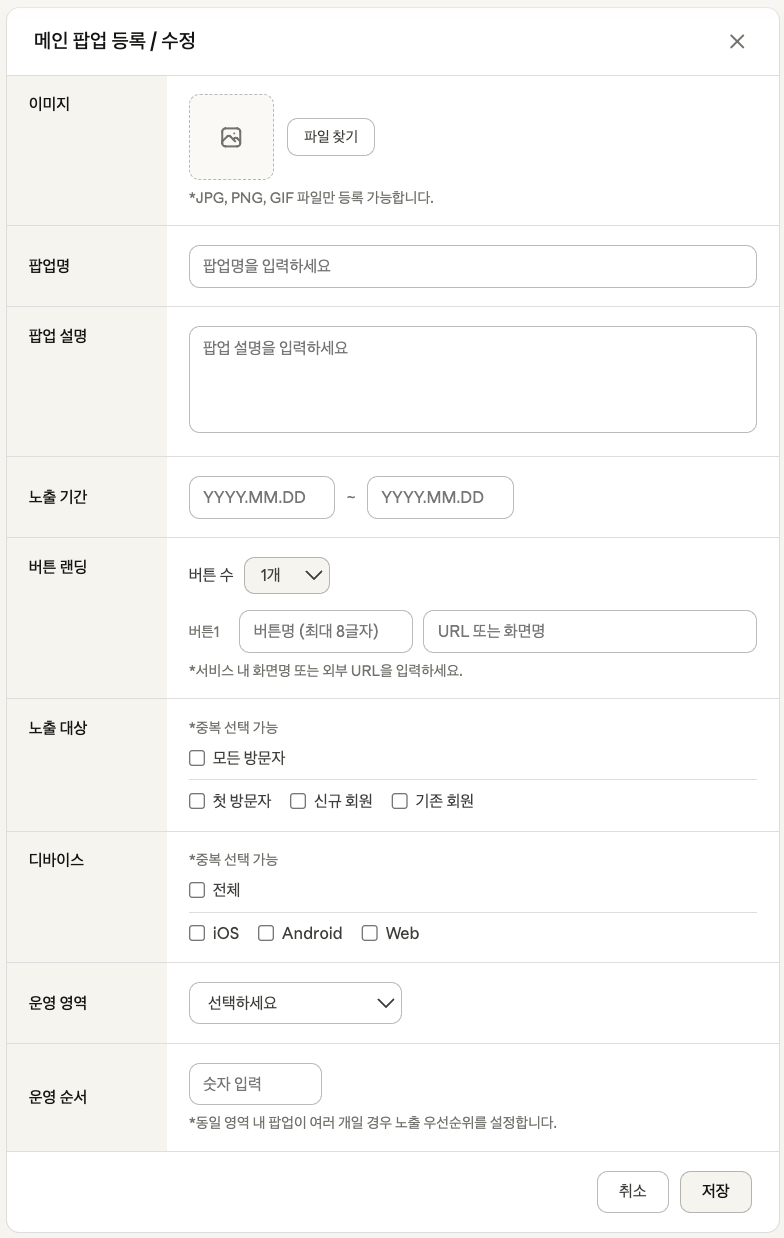Enable the 신규 회원 checkbox
784x1238 pixels.
298,801
